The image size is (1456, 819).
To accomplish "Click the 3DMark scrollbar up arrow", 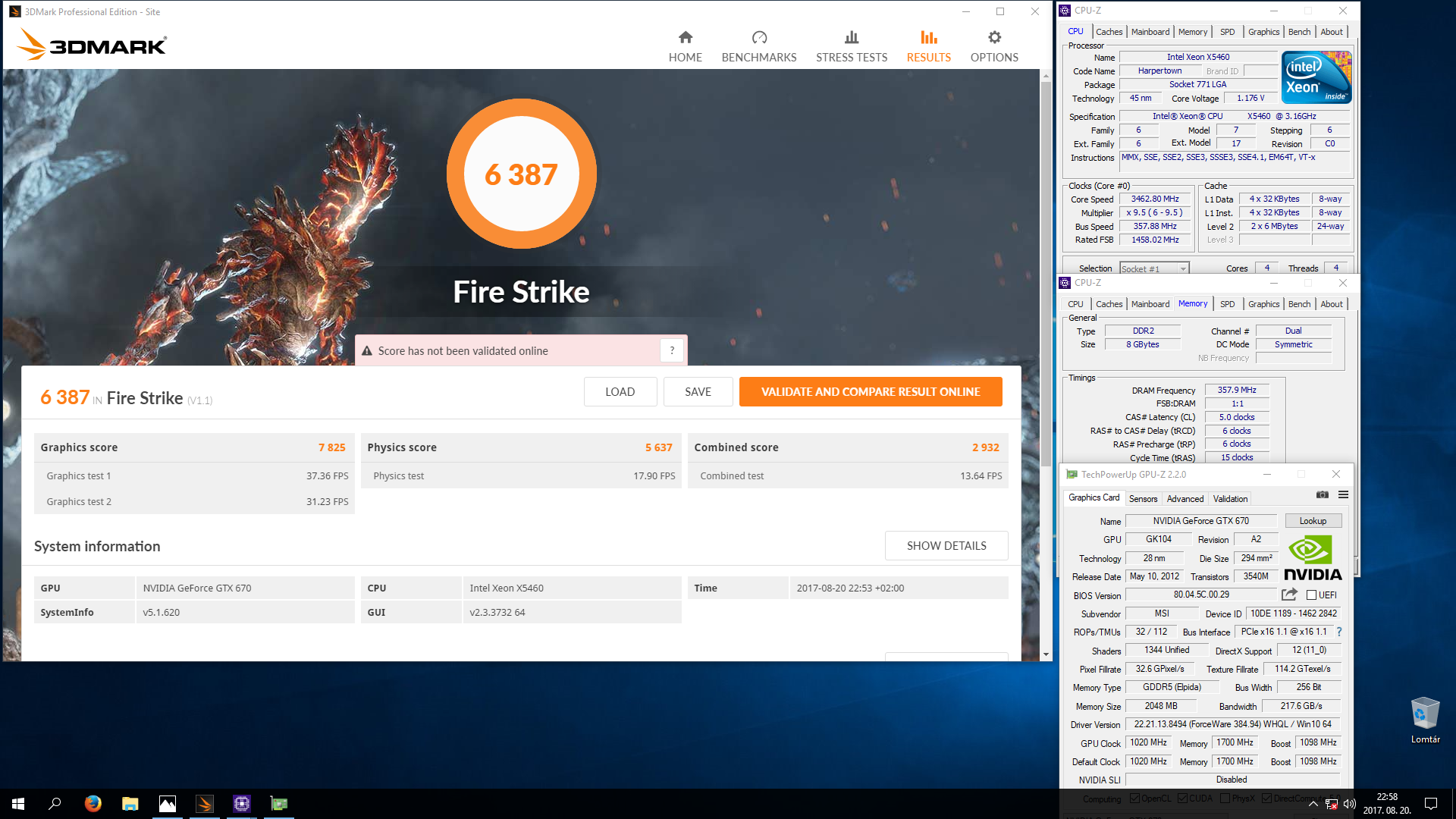I will (1046, 76).
